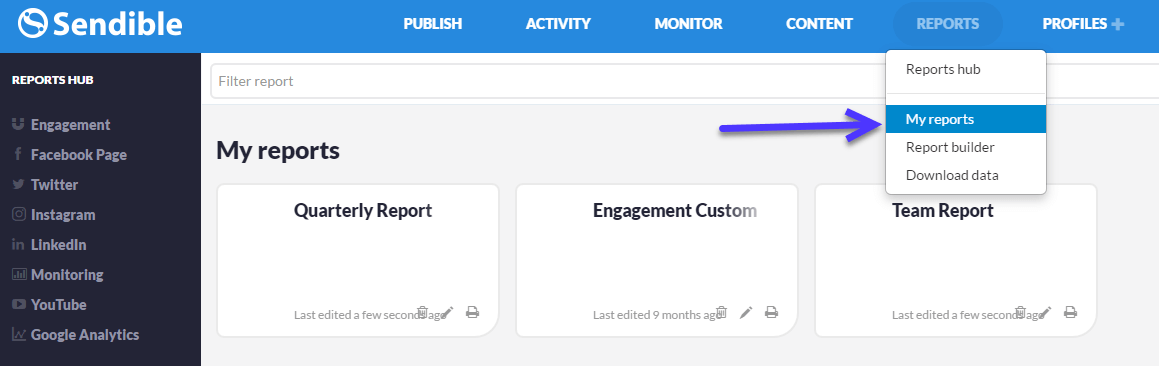Open the Quarterly Report card title
The width and height of the screenshot is (1159, 366).
pyautogui.click(x=363, y=211)
